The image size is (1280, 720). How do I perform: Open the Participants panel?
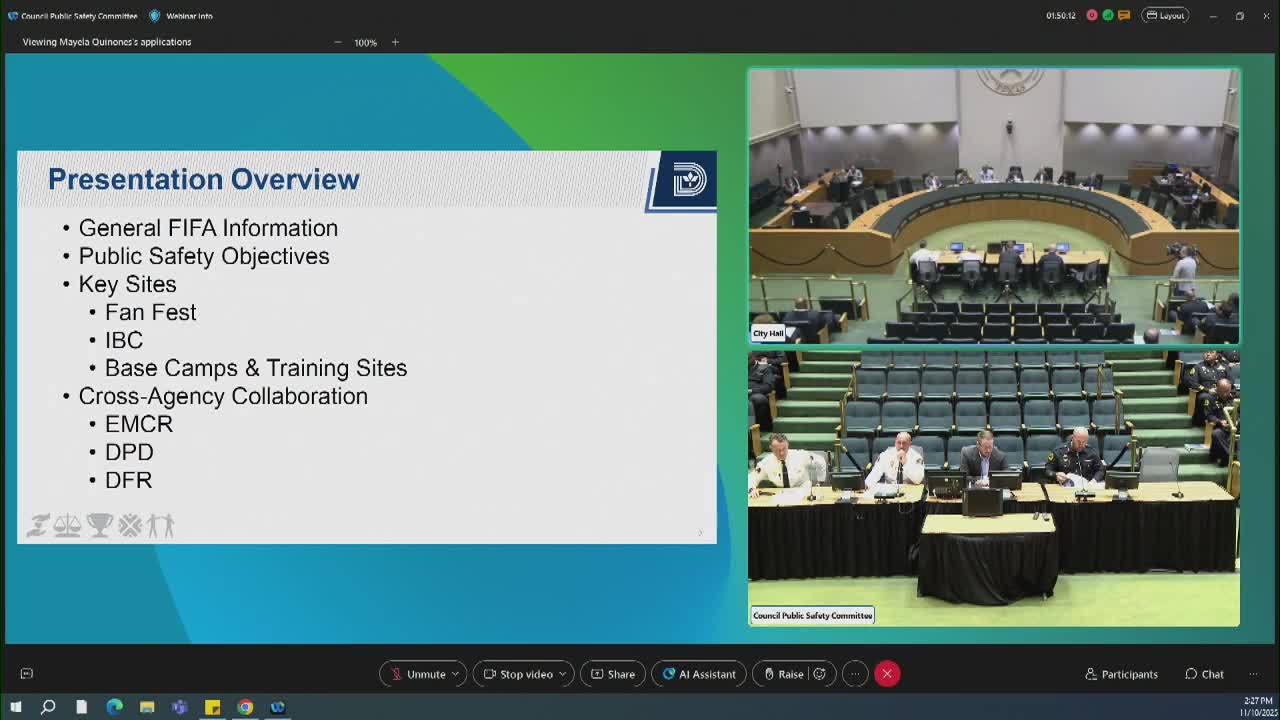coord(1121,674)
